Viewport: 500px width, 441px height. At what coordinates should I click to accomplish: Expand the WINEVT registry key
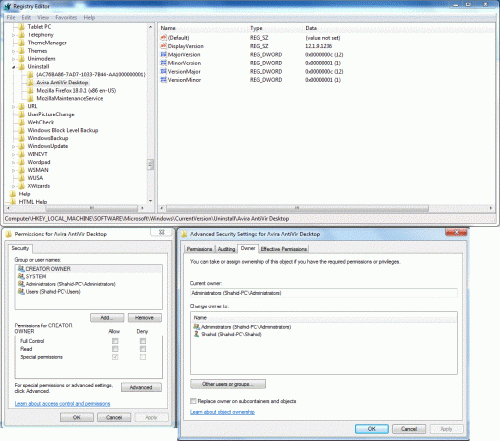click(x=14, y=154)
